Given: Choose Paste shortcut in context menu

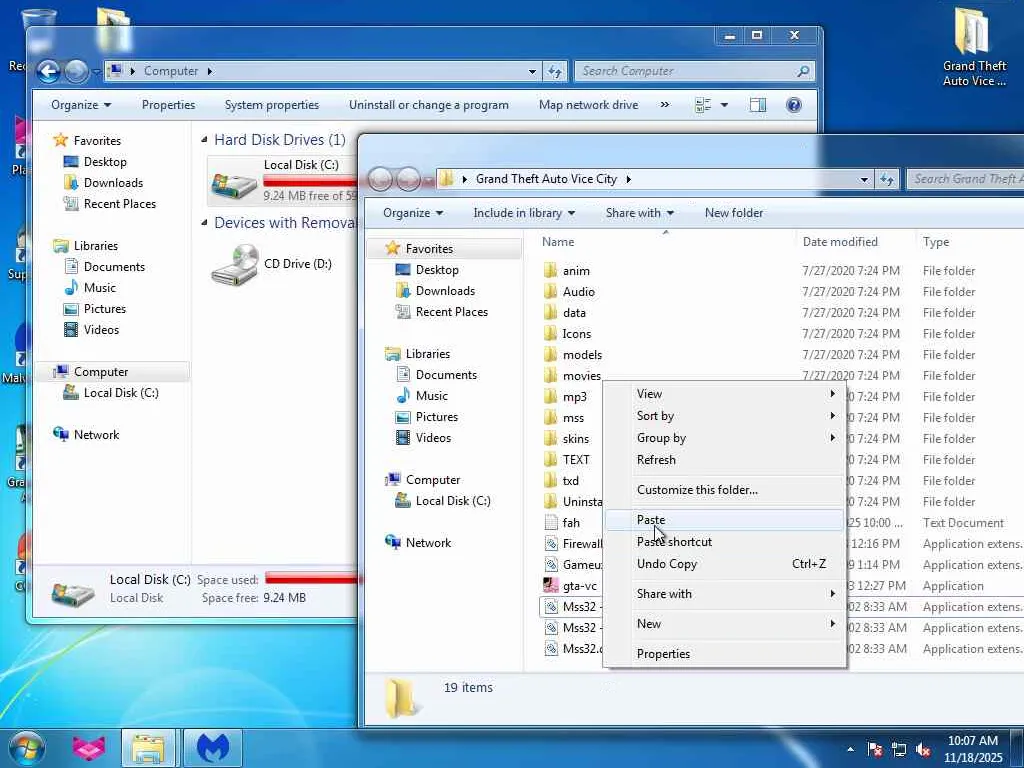Looking at the screenshot, I should click(x=724, y=542).
